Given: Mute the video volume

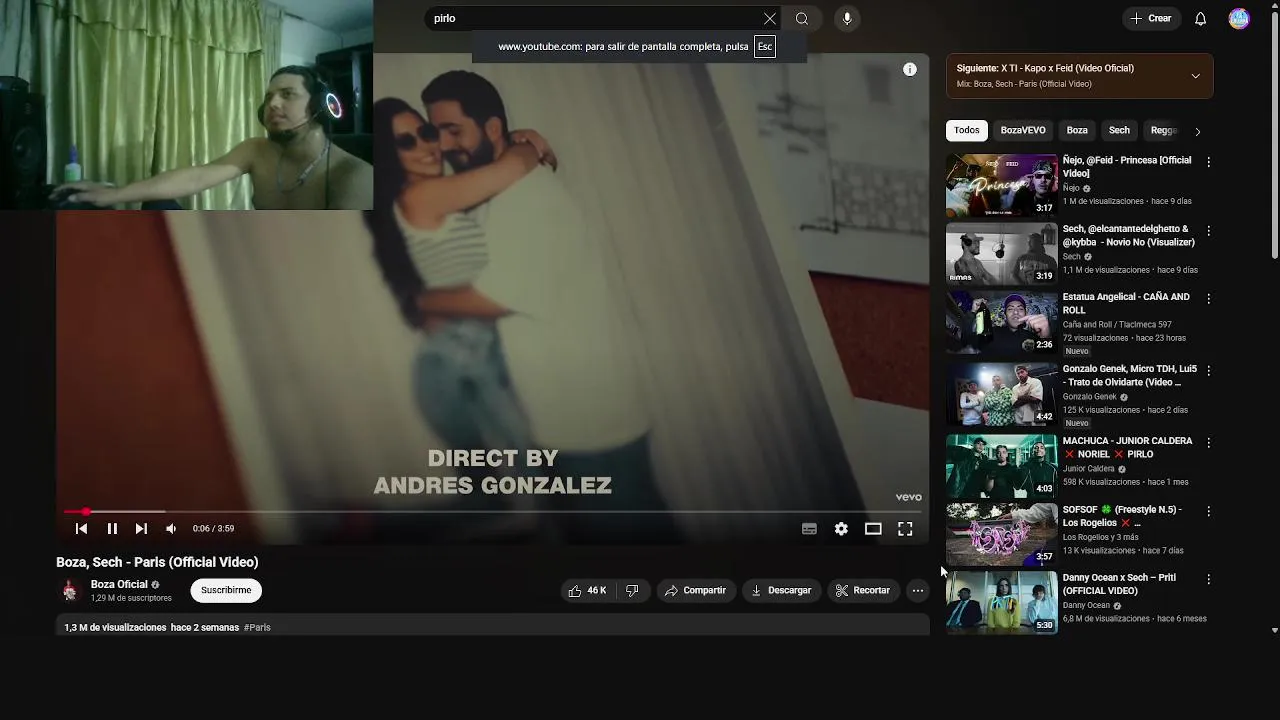Looking at the screenshot, I should coord(171,529).
